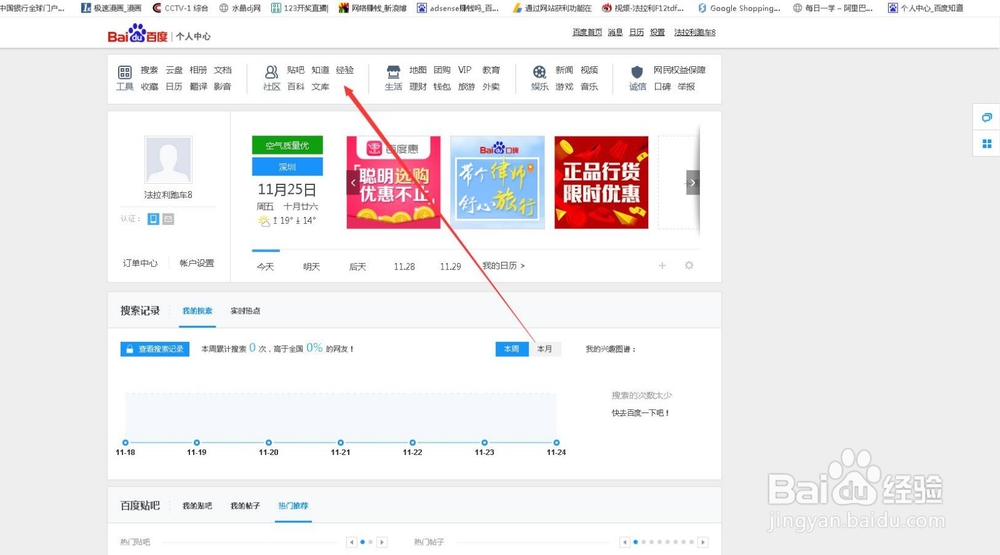This screenshot has width=1000, height=555.
Task: Select 11.28 date tab
Action: (404, 267)
